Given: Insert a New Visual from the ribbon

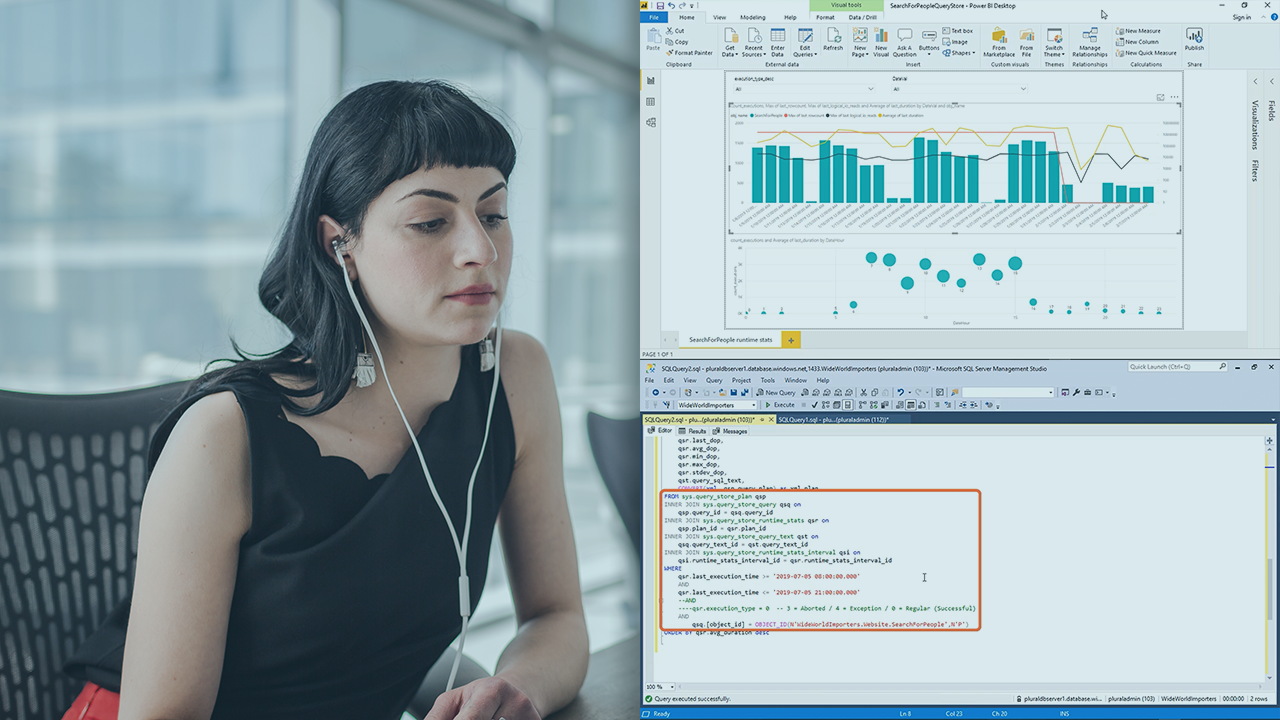Looking at the screenshot, I should pyautogui.click(x=881, y=40).
